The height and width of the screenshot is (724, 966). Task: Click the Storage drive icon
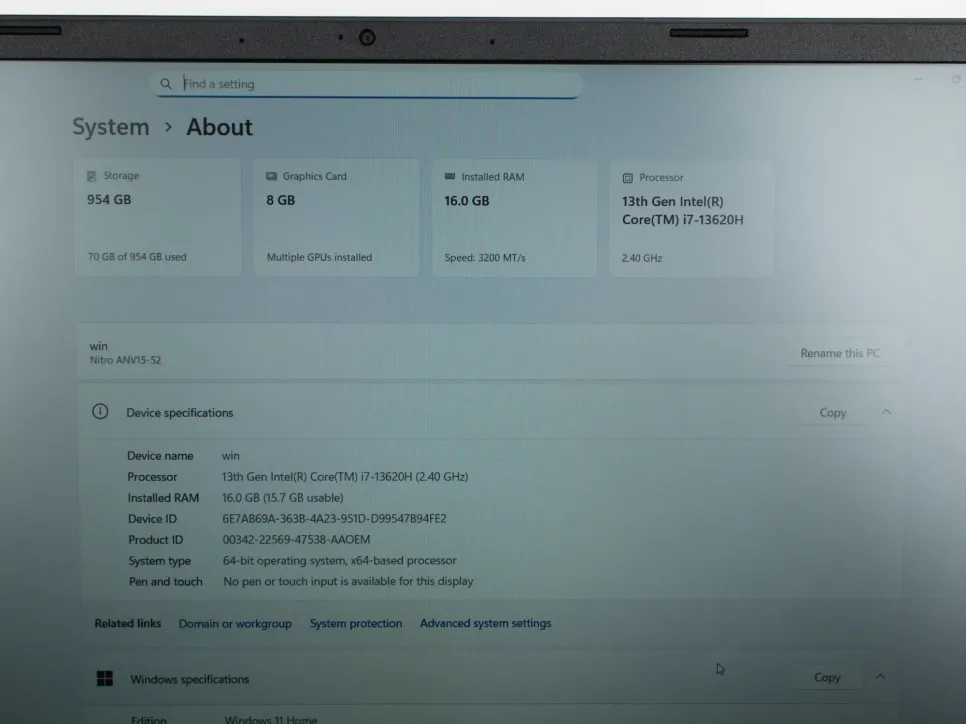(x=92, y=176)
